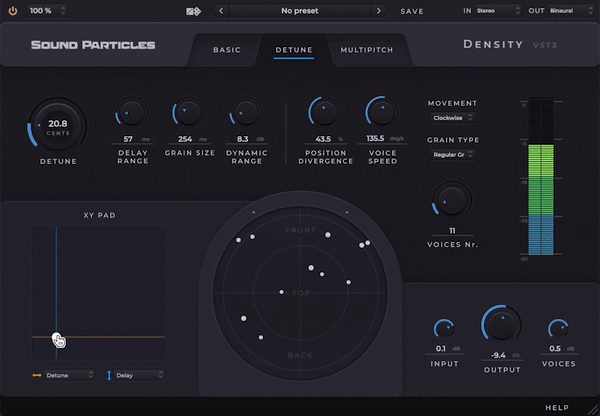600x416 pixels.
Task: Open the OUT Binaural format dropdown
Action: pos(566,11)
